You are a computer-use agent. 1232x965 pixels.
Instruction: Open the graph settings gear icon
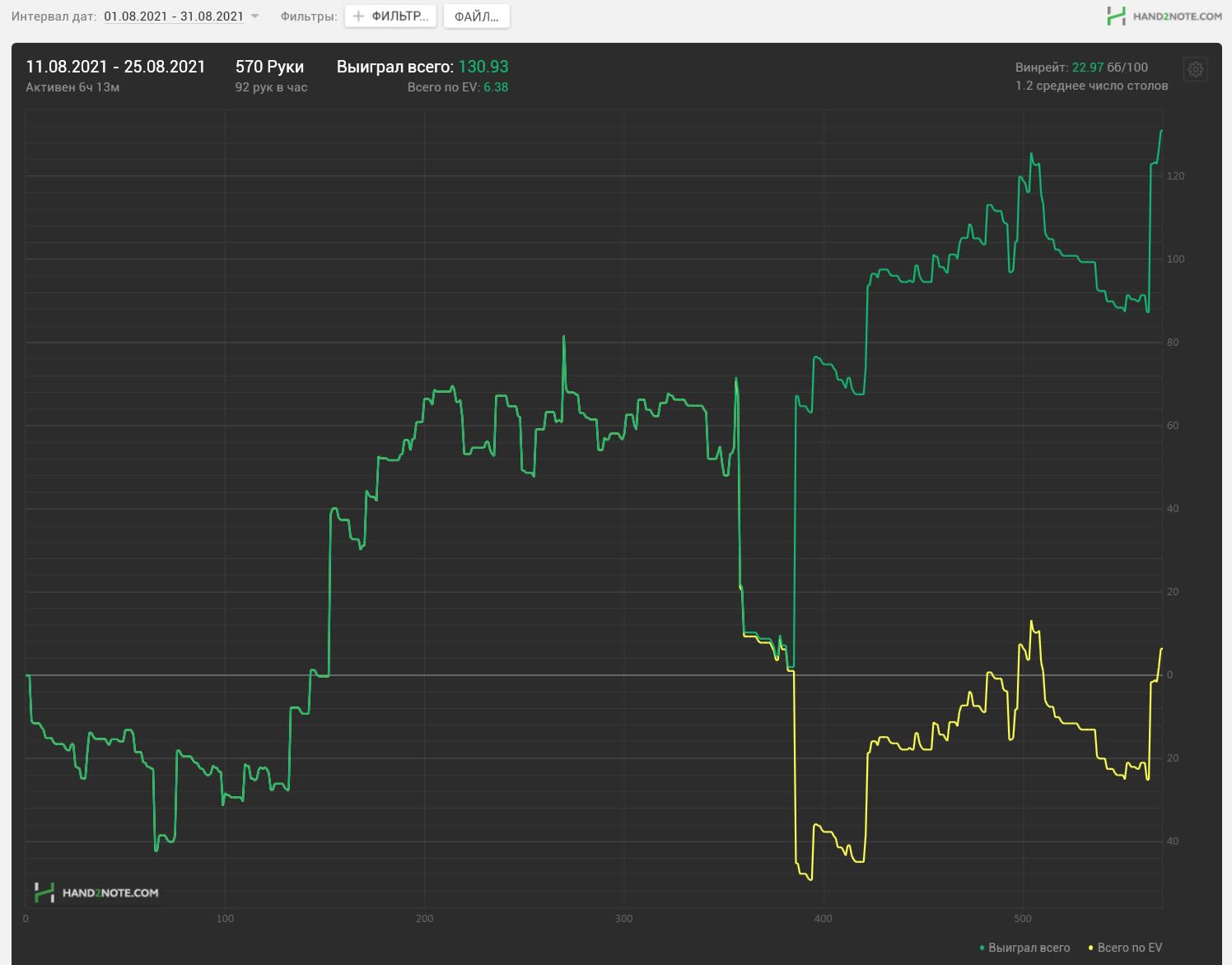coord(1195,69)
